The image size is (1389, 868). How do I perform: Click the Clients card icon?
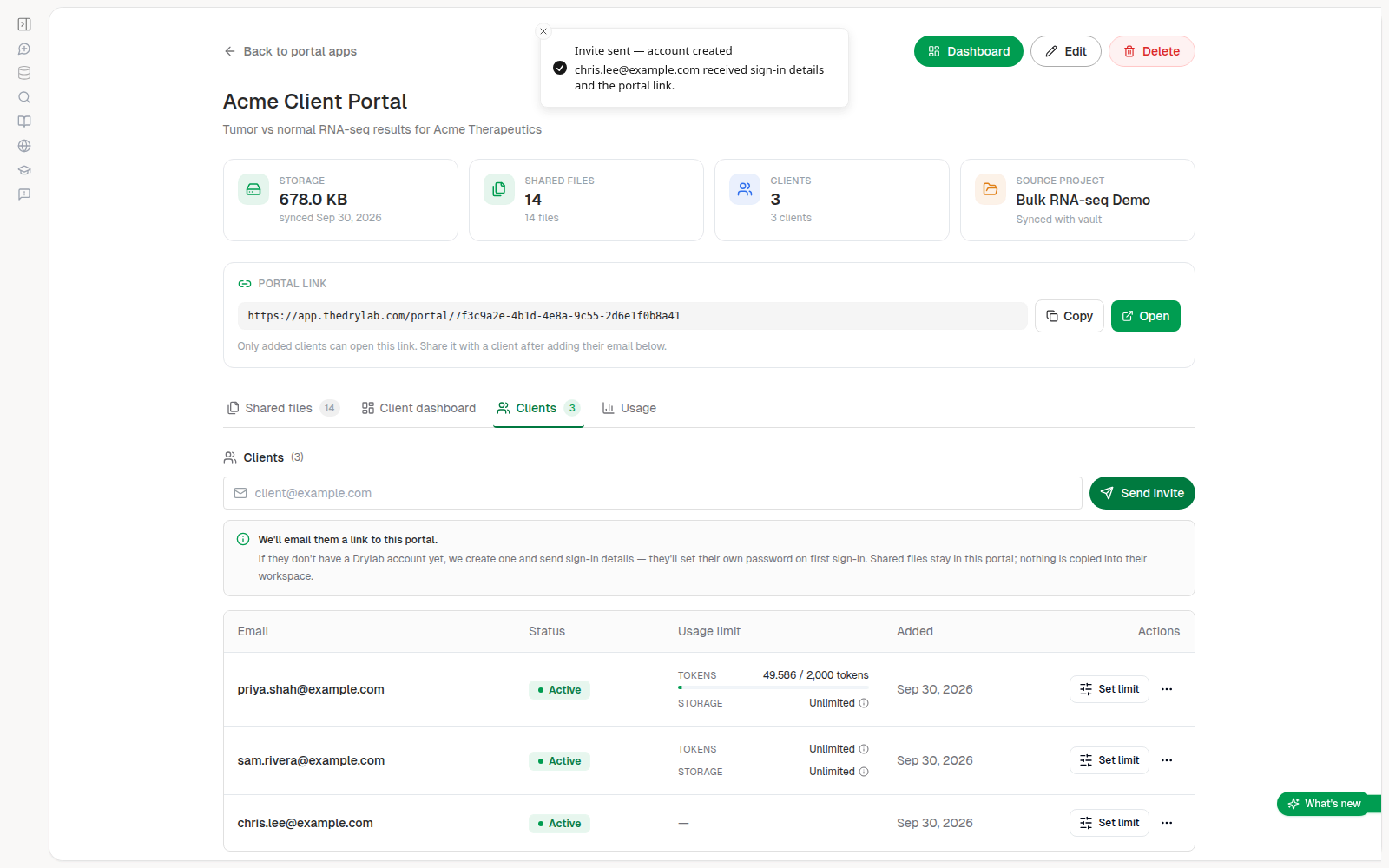[745, 189]
